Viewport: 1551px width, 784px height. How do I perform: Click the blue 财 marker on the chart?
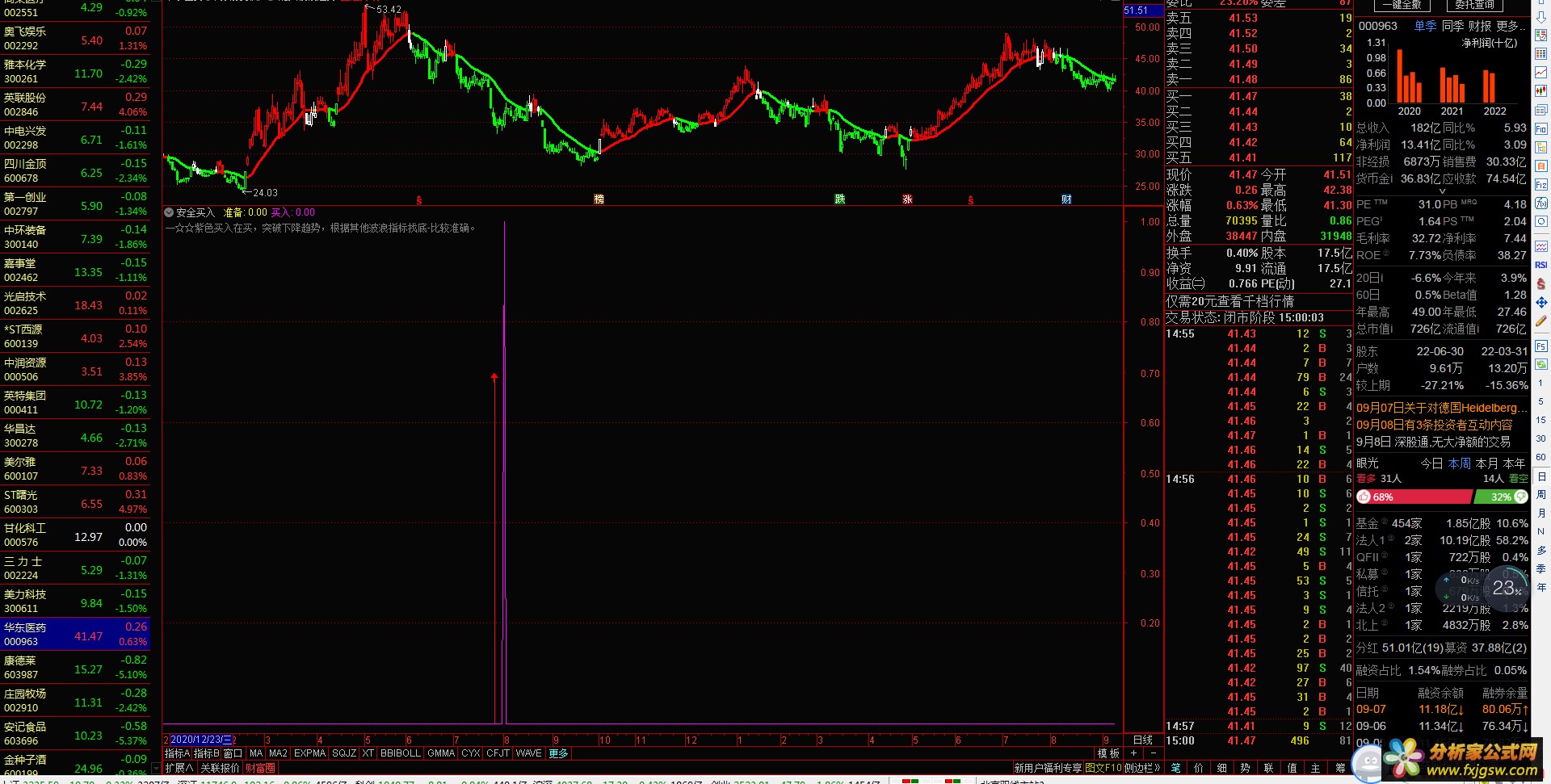point(1066,199)
